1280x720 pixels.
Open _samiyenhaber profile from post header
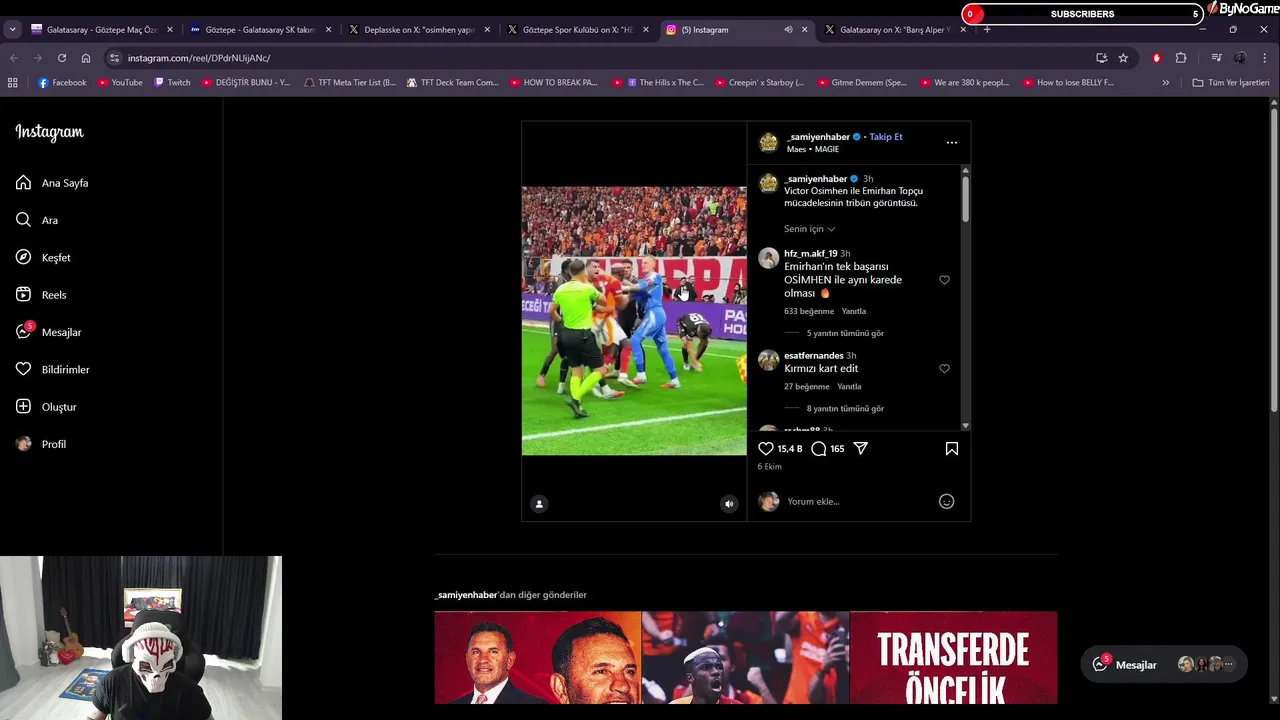click(818, 137)
